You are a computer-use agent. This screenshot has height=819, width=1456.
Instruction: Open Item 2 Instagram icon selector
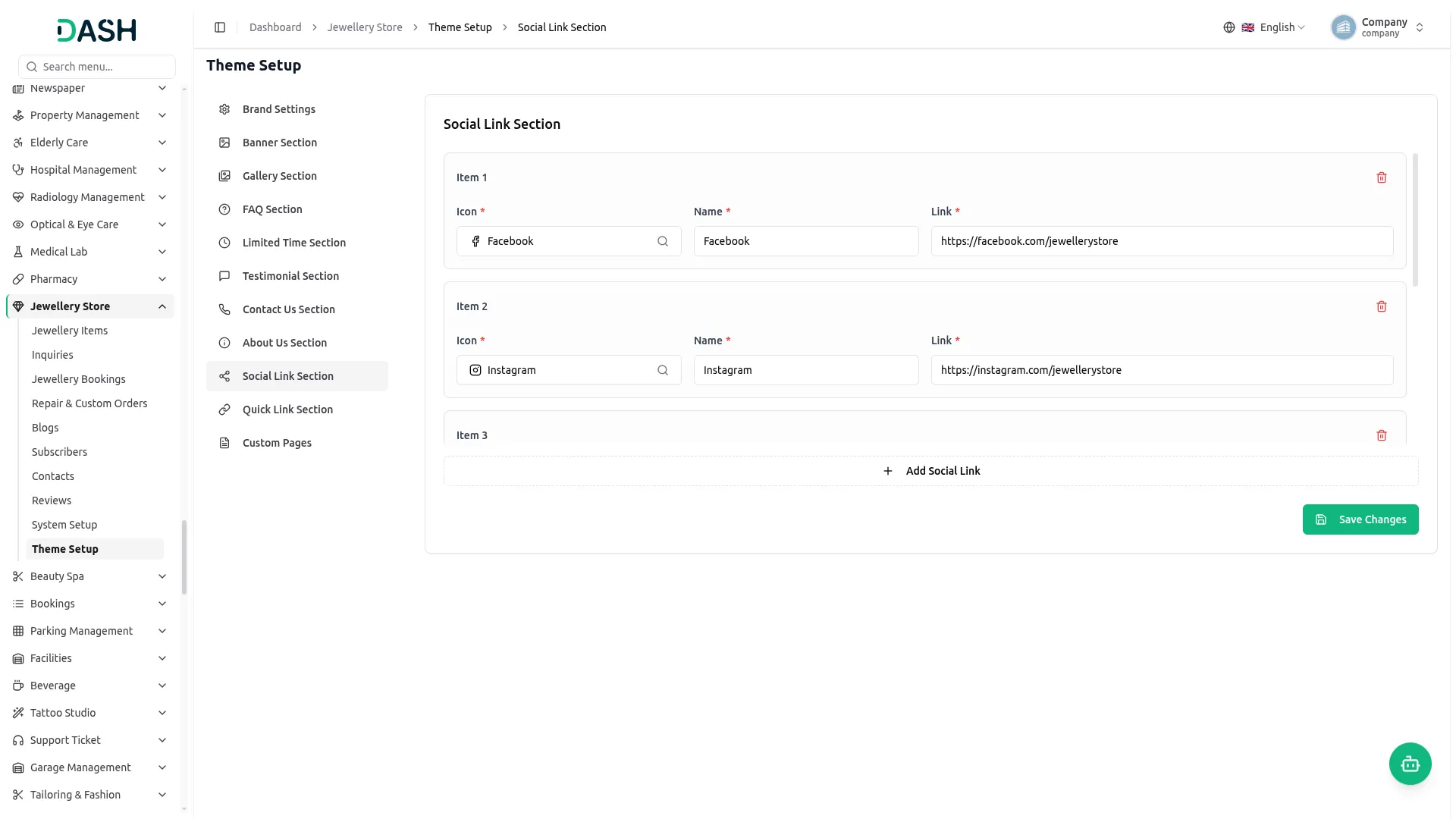coord(569,370)
